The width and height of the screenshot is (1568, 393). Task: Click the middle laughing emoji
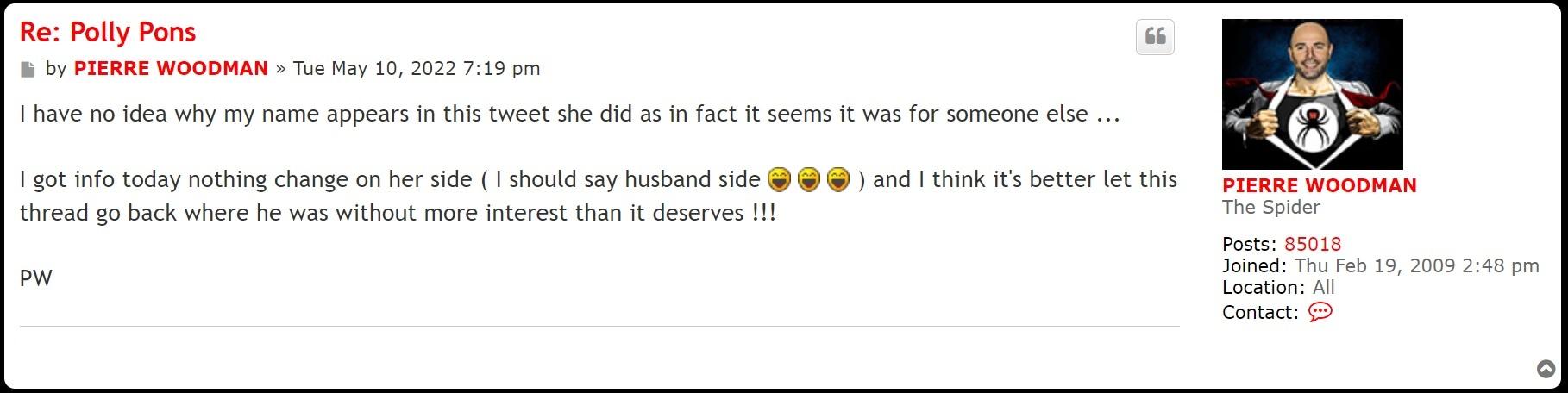pos(808,179)
